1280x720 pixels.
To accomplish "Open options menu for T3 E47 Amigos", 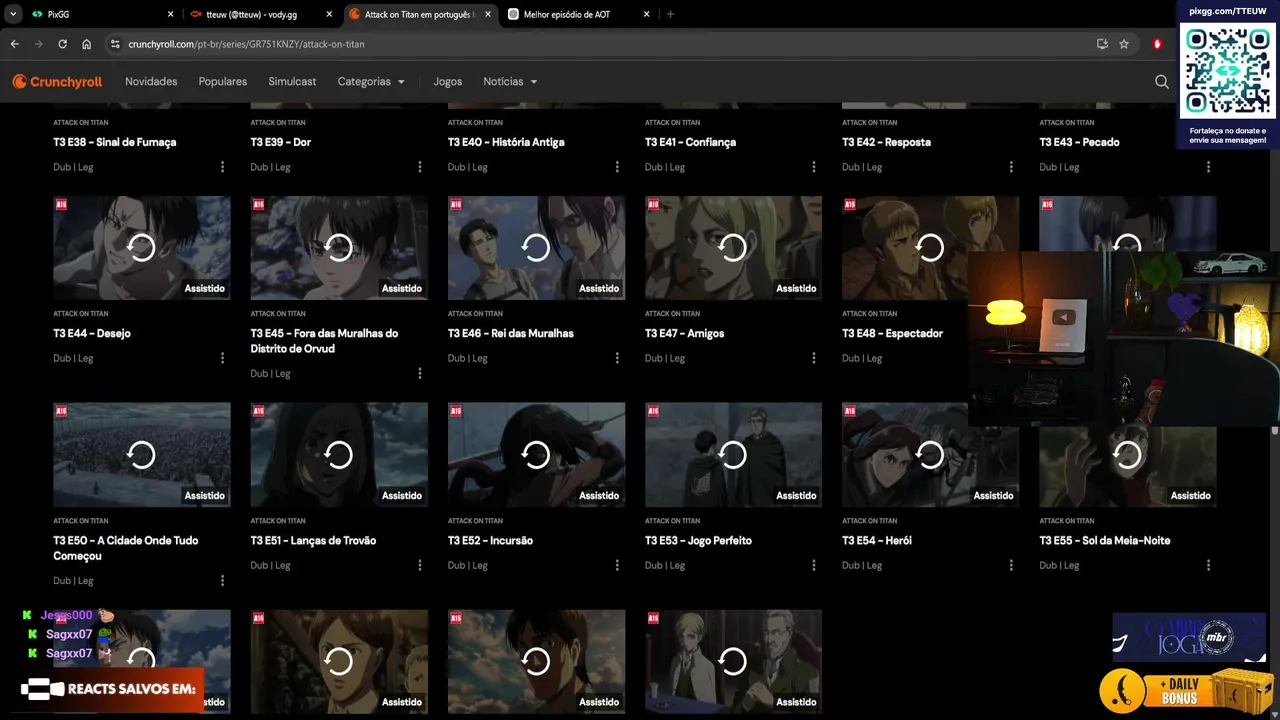I will coord(814,358).
